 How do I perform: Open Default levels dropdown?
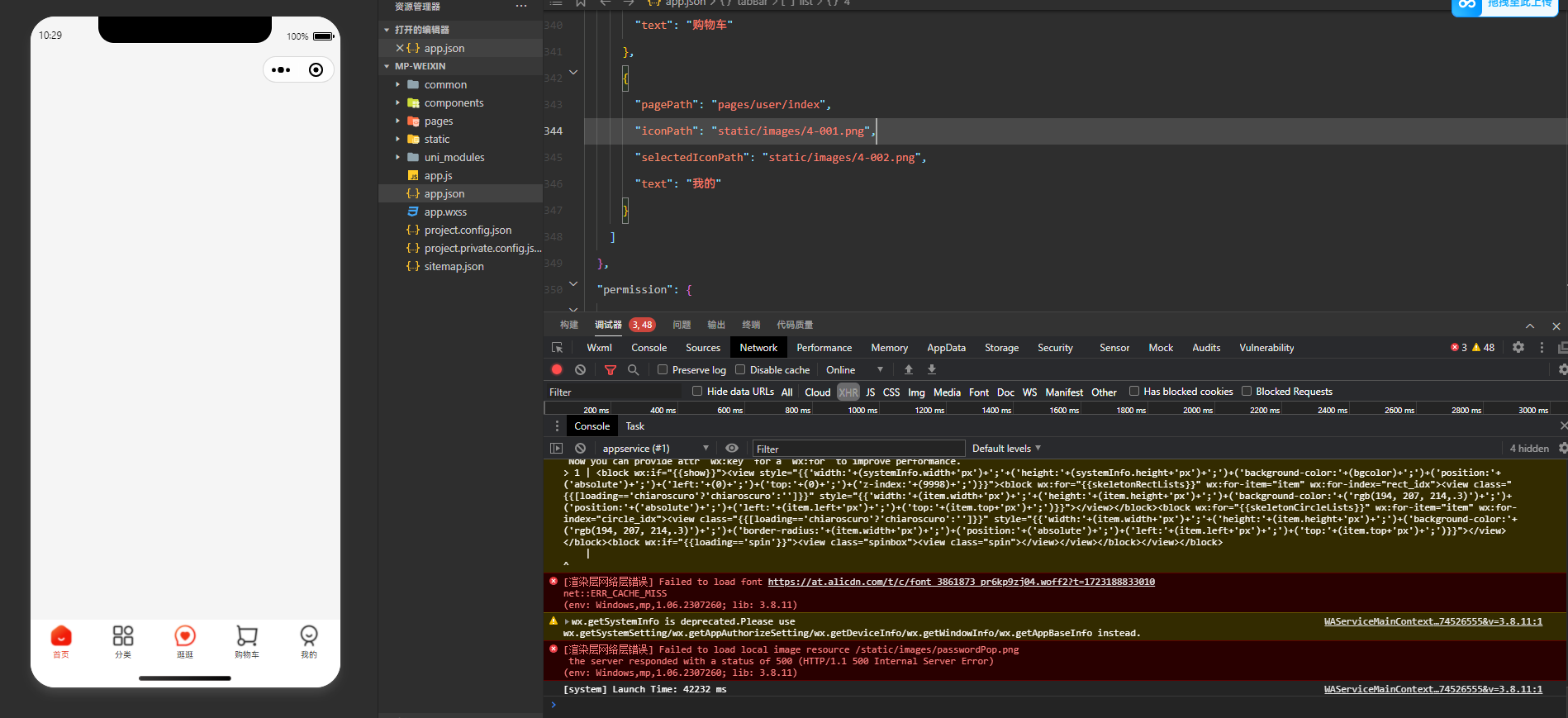coord(1006,449)
